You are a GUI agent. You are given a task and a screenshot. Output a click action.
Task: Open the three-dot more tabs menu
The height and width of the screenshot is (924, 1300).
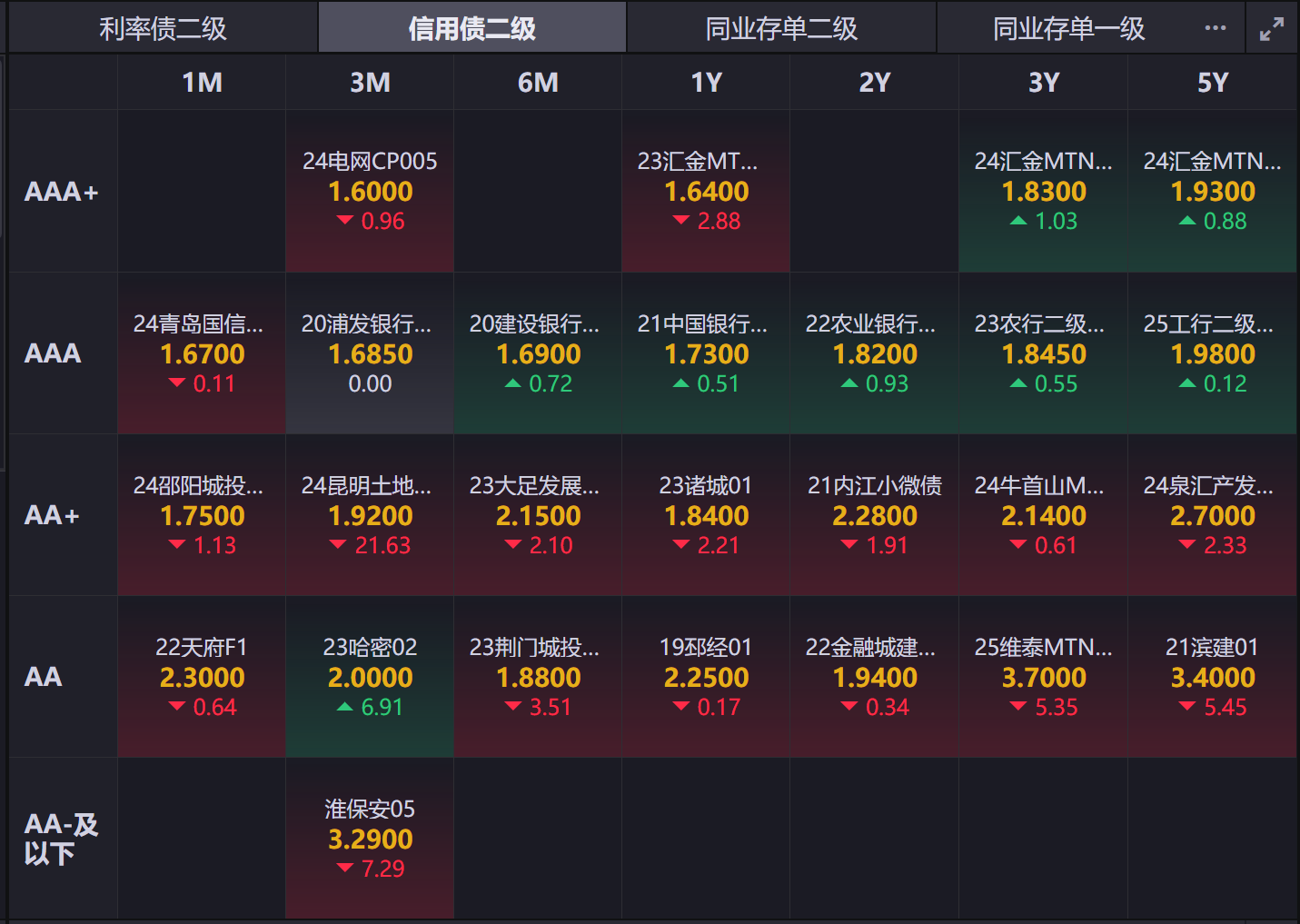[1216, 28]
